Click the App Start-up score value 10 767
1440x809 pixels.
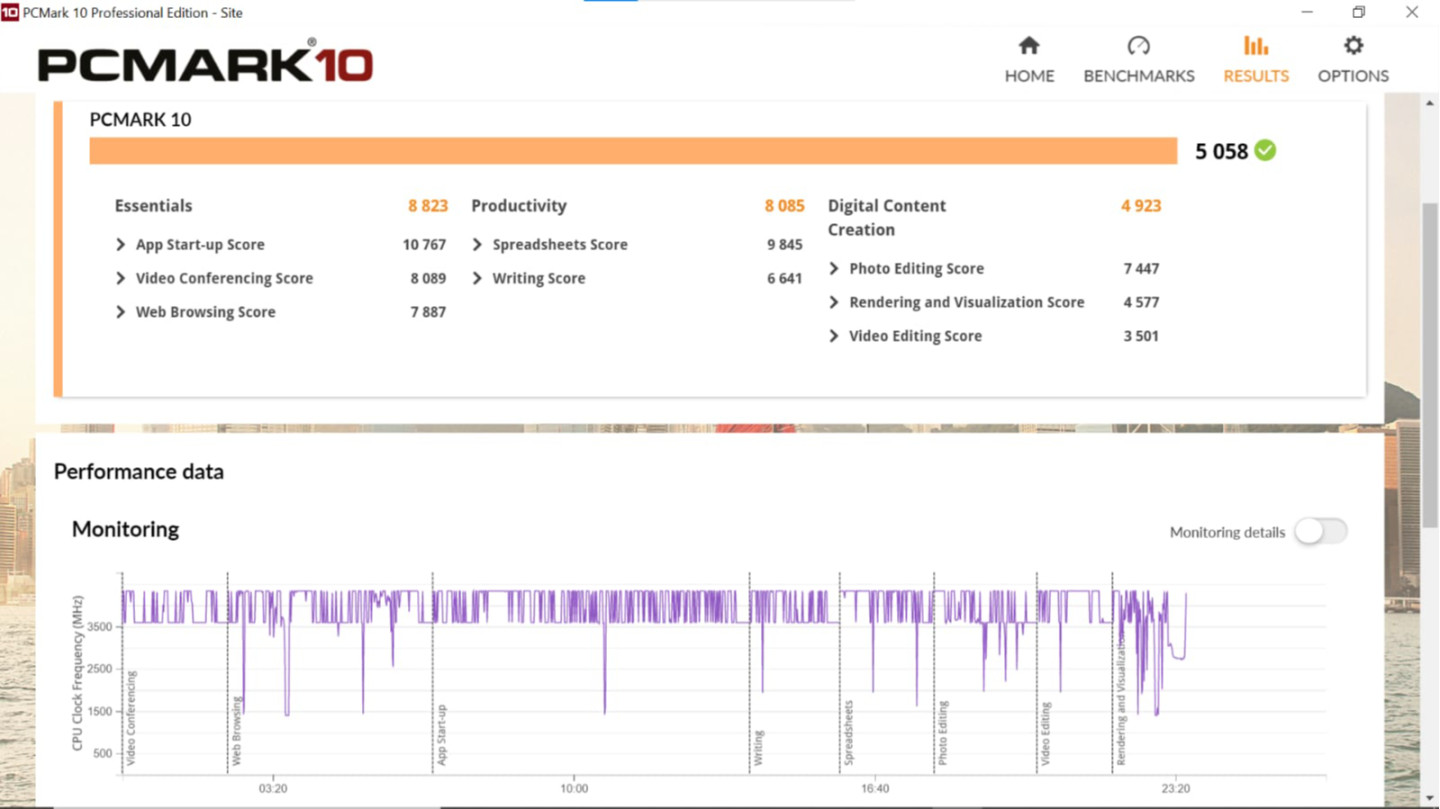coord(424,244)
